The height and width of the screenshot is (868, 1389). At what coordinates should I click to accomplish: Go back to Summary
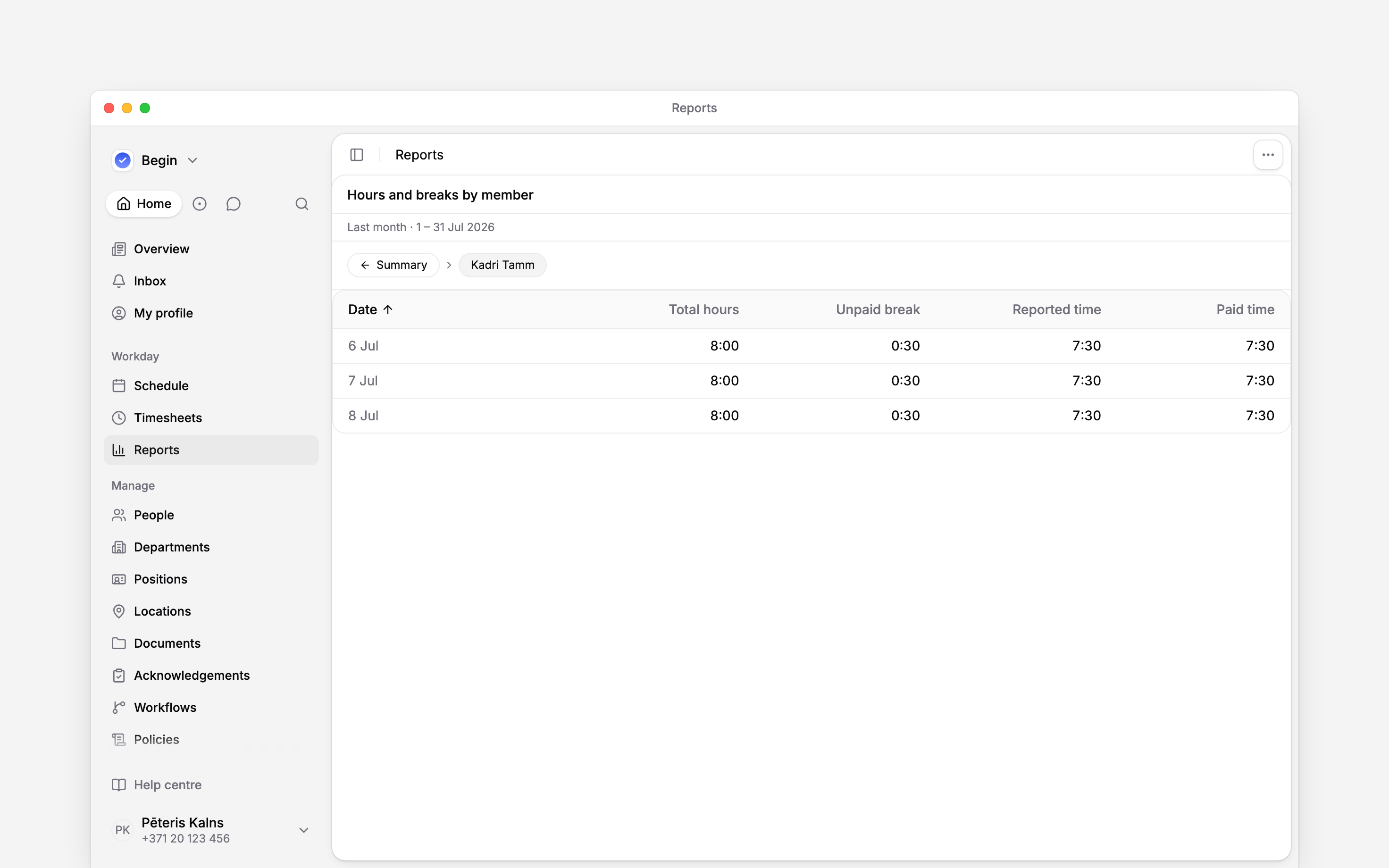[393, 265]
